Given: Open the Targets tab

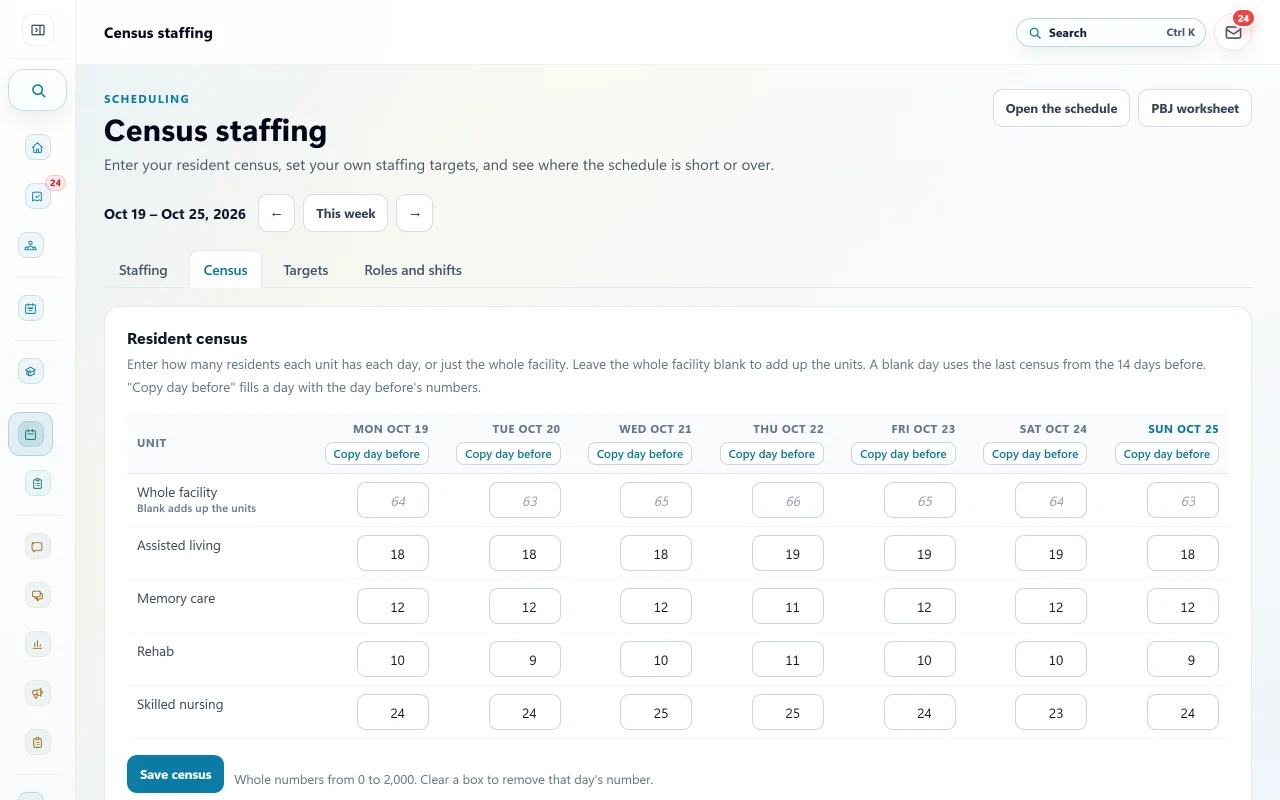Looking at the screenshot, I should coord(306,270).
